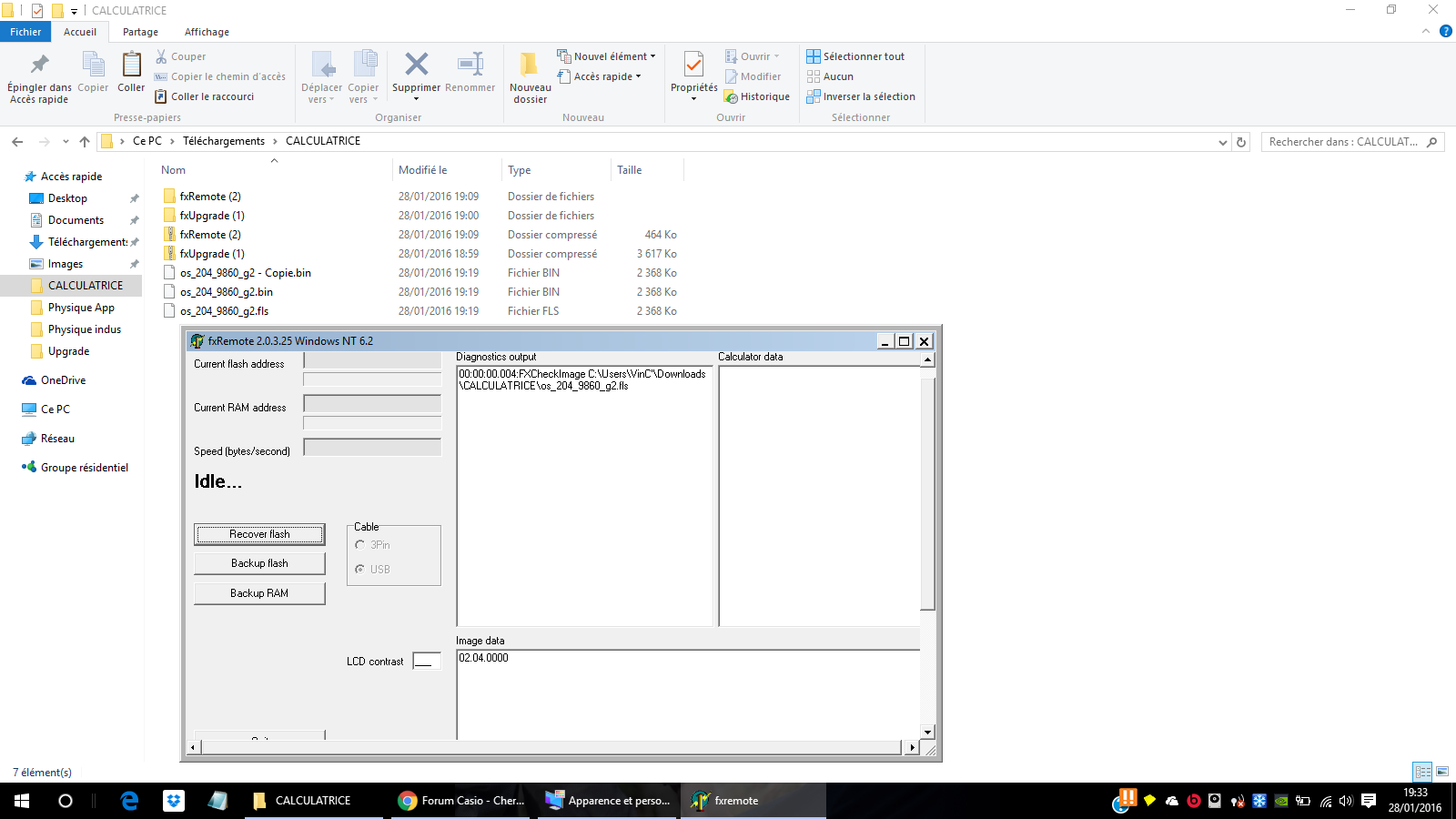Open Images in Accès rapide sidebar
This screenshot has height=819, width=1456.
(66, 264)
